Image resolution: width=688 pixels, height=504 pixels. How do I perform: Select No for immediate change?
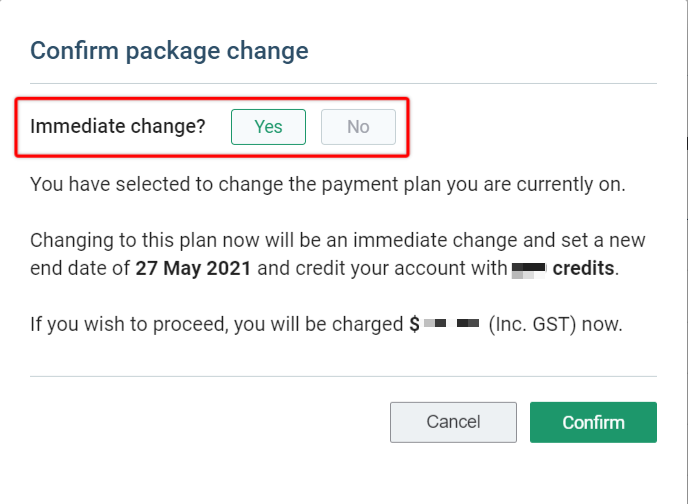tap(358, 127)
